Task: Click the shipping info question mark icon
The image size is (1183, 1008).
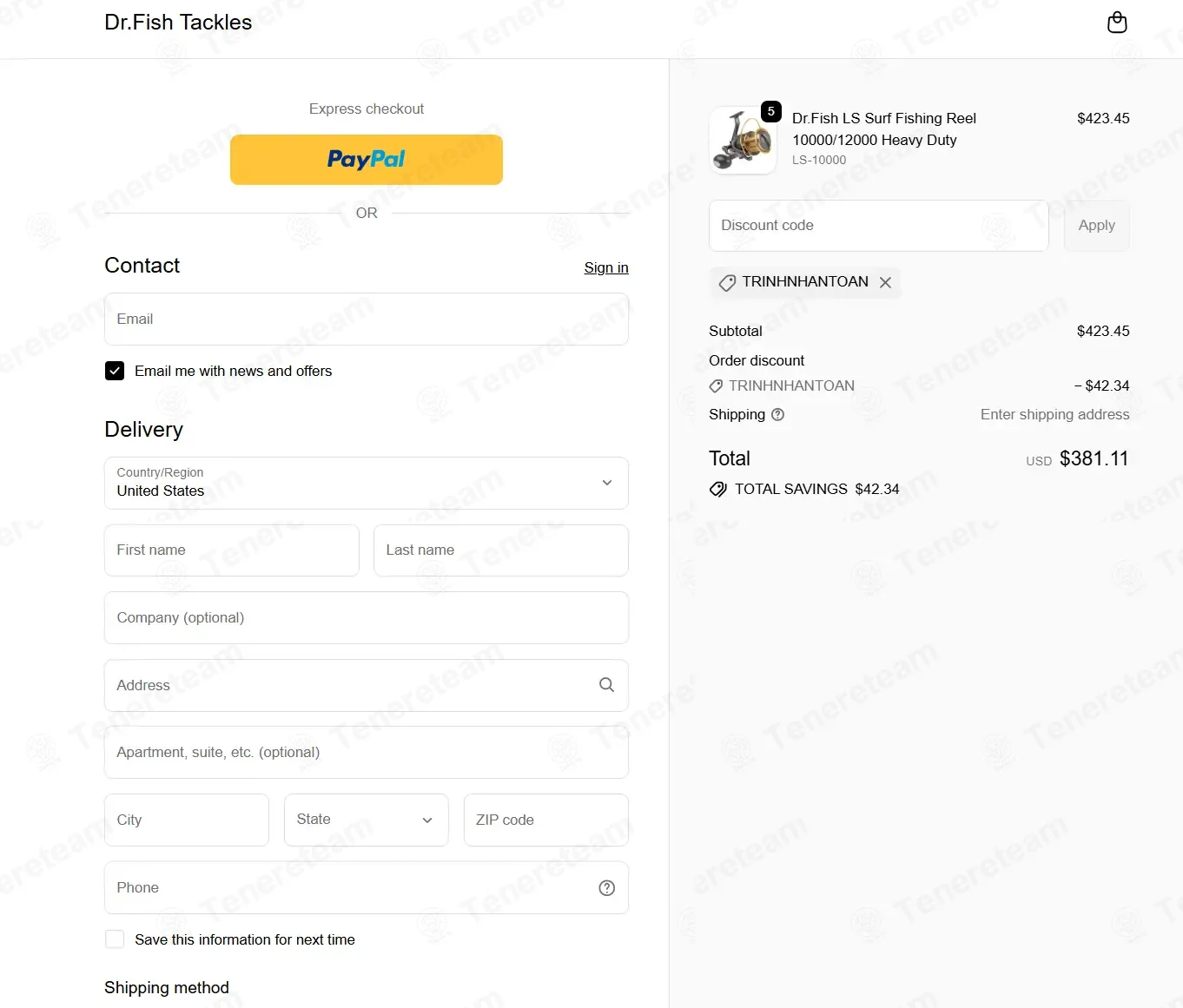Action: 778,415
